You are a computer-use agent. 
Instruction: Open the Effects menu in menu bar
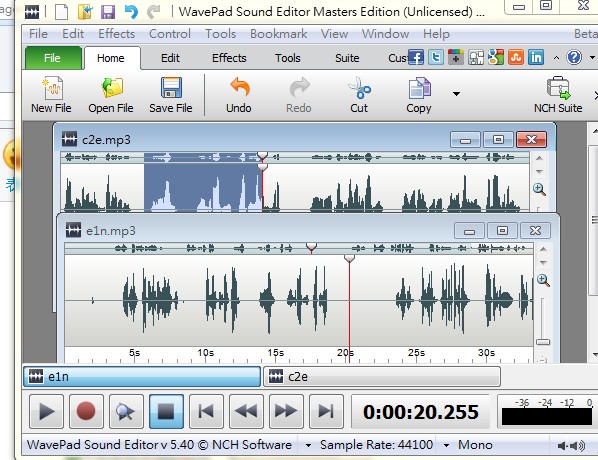coord(117,34)
